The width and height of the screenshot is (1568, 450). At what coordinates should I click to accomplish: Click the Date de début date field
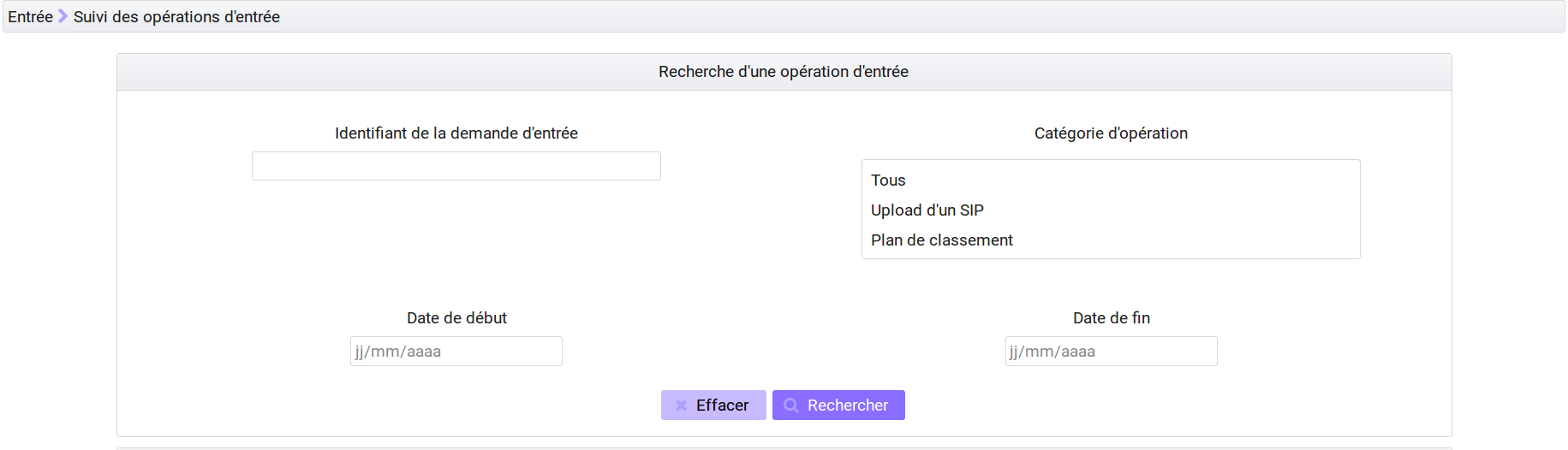pyautogui.click(x=456, y=352)
